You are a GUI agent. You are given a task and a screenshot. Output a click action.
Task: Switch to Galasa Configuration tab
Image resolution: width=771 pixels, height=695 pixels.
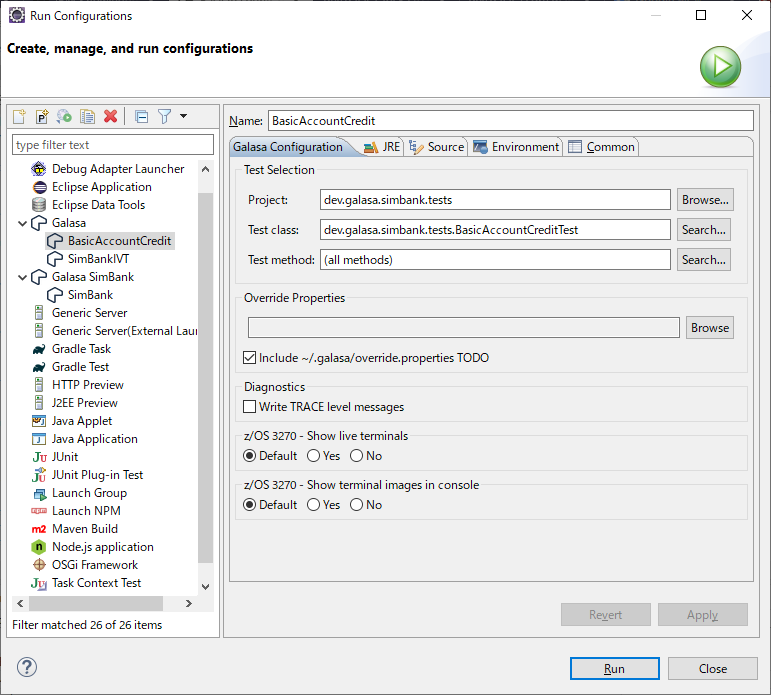[x=288, y=147]
